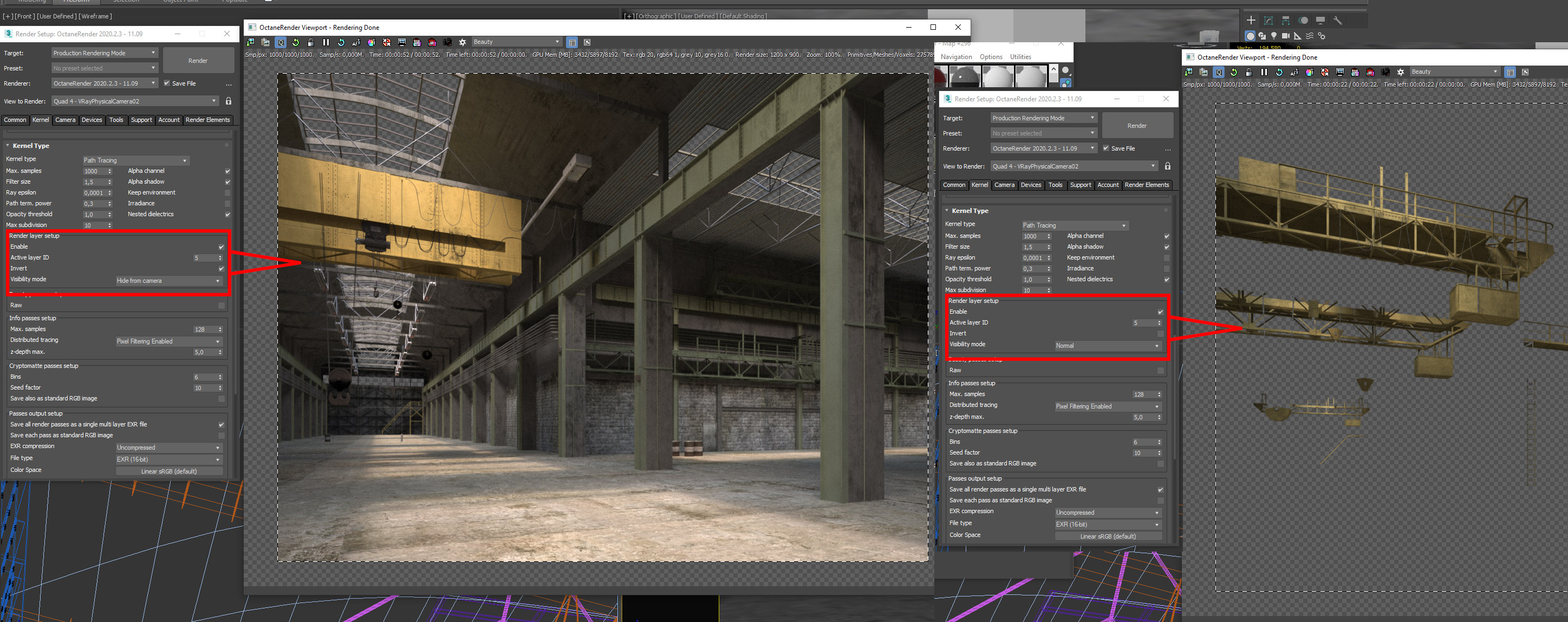Uncheck Invert in the left Render Setup window
This screenshot has width=1568, height=622.
(221, 268)
